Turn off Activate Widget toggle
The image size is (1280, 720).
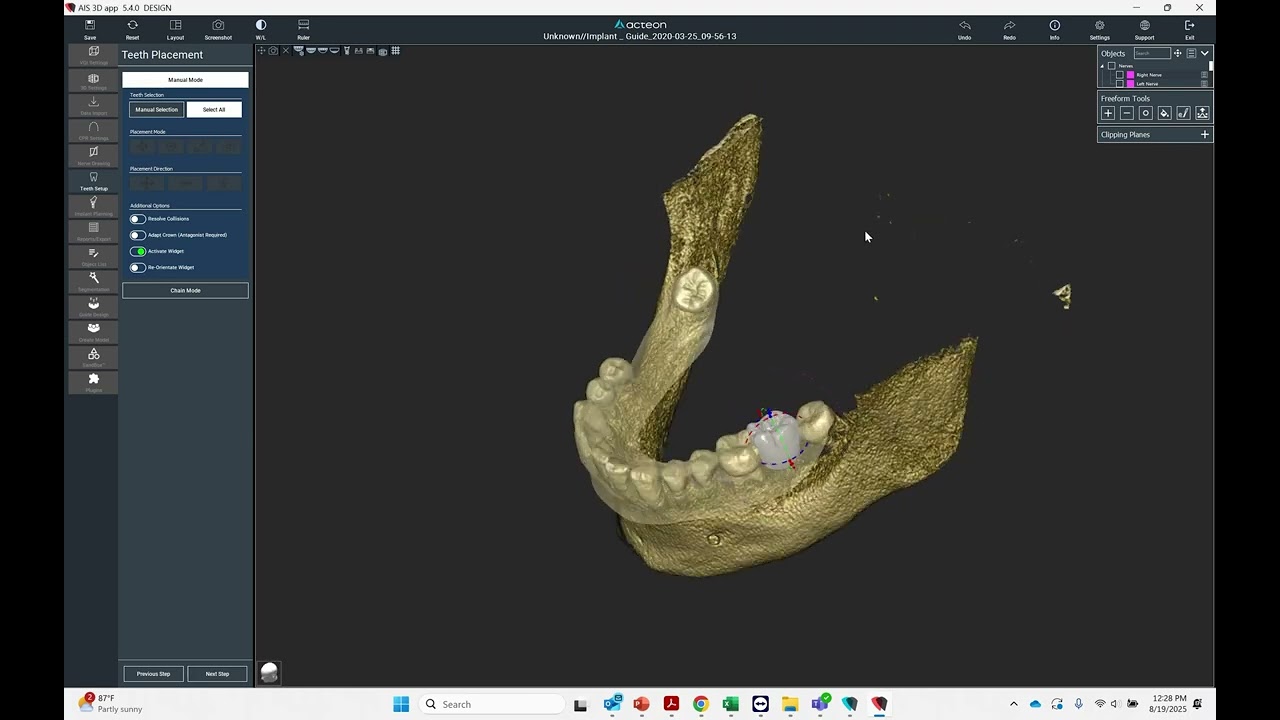[138, 251]
